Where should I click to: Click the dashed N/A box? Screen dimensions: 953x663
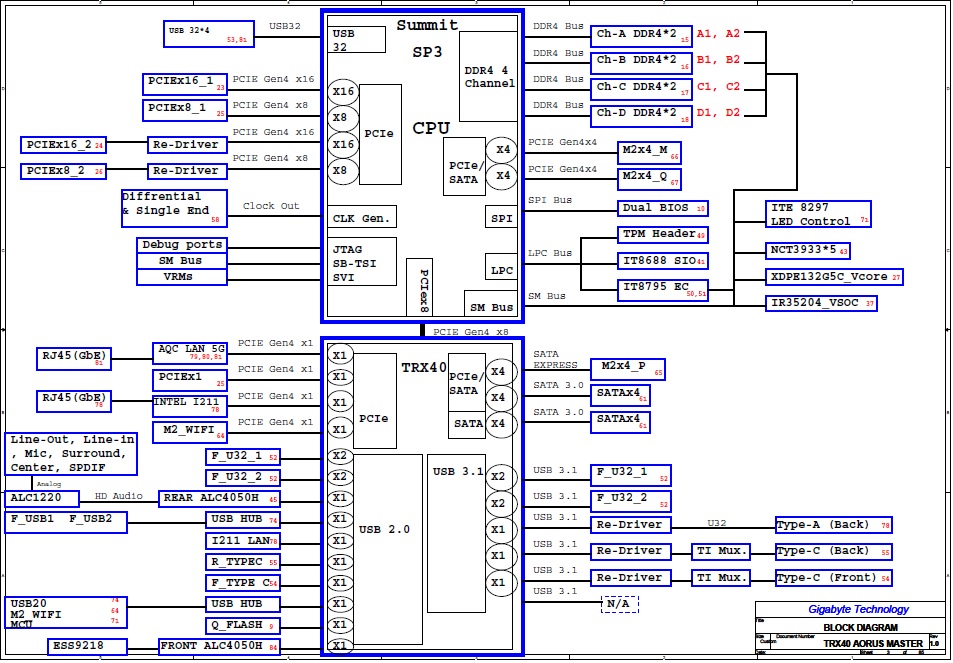(x=619, y=604)
